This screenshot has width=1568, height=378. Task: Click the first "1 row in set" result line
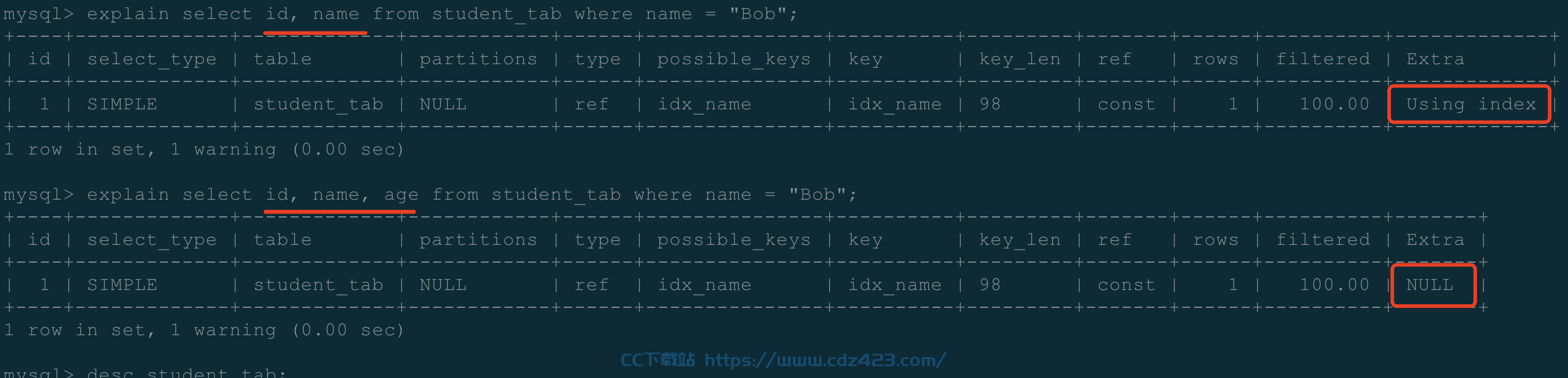click(204, 150)
